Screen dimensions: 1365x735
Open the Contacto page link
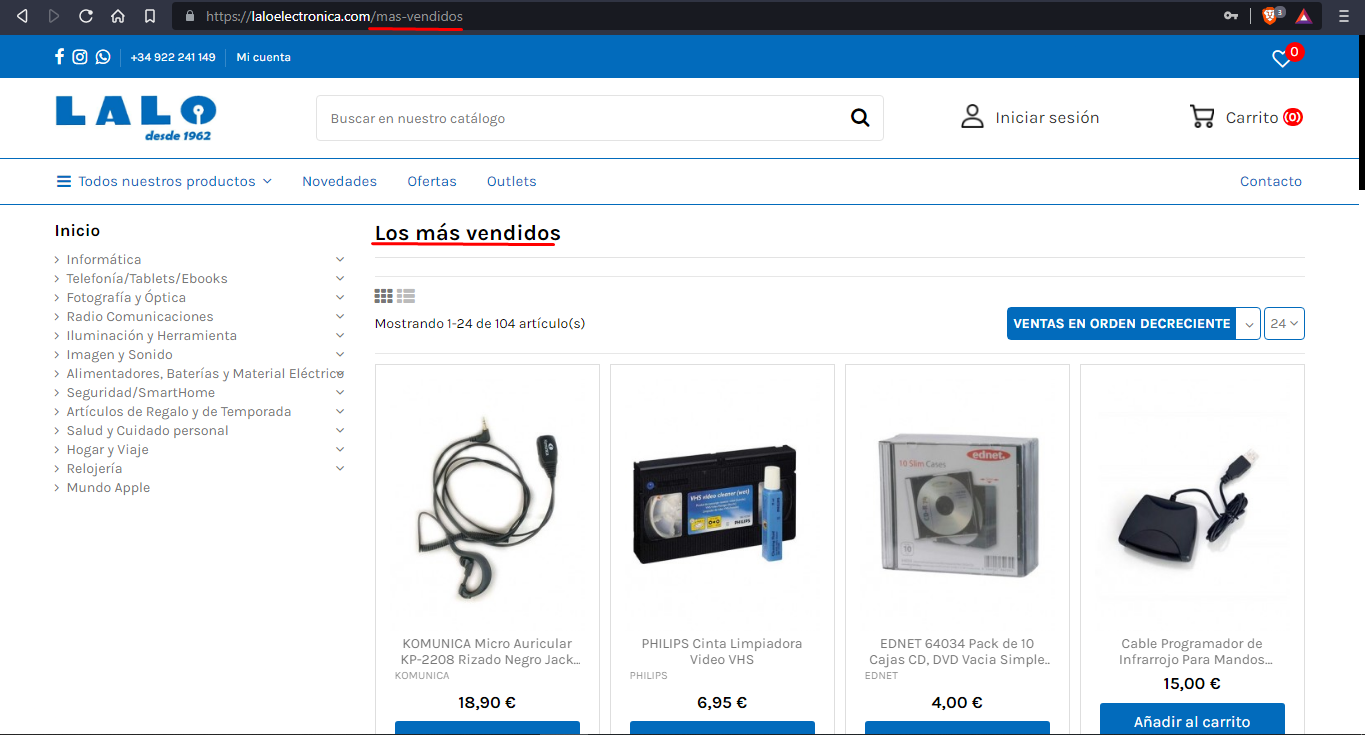(1271, 181)
